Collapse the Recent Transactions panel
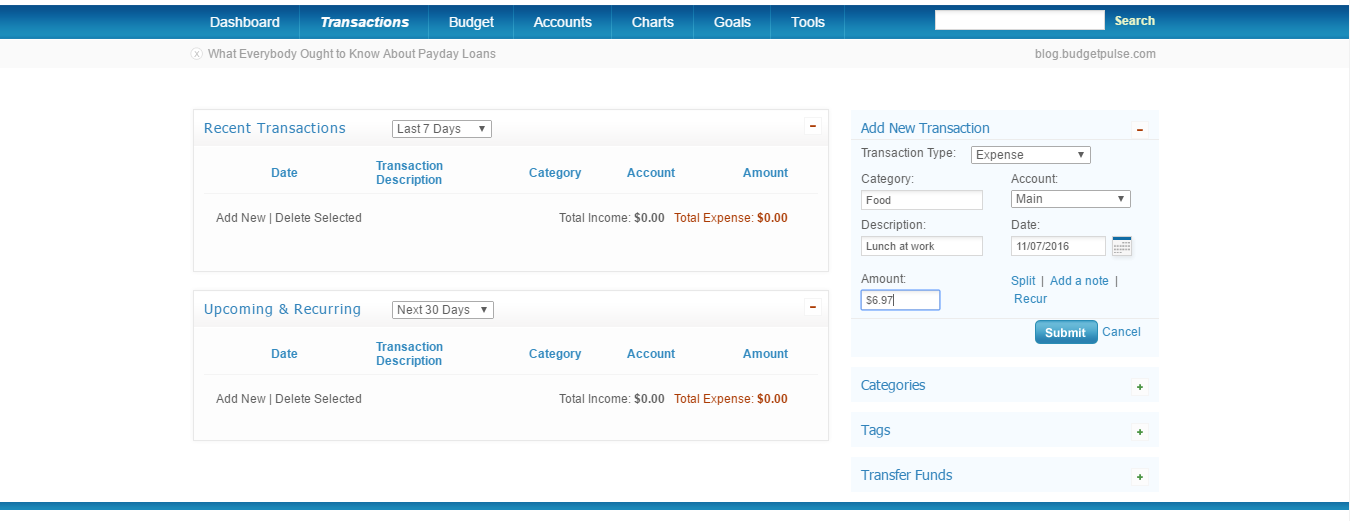 click(812, 127)
